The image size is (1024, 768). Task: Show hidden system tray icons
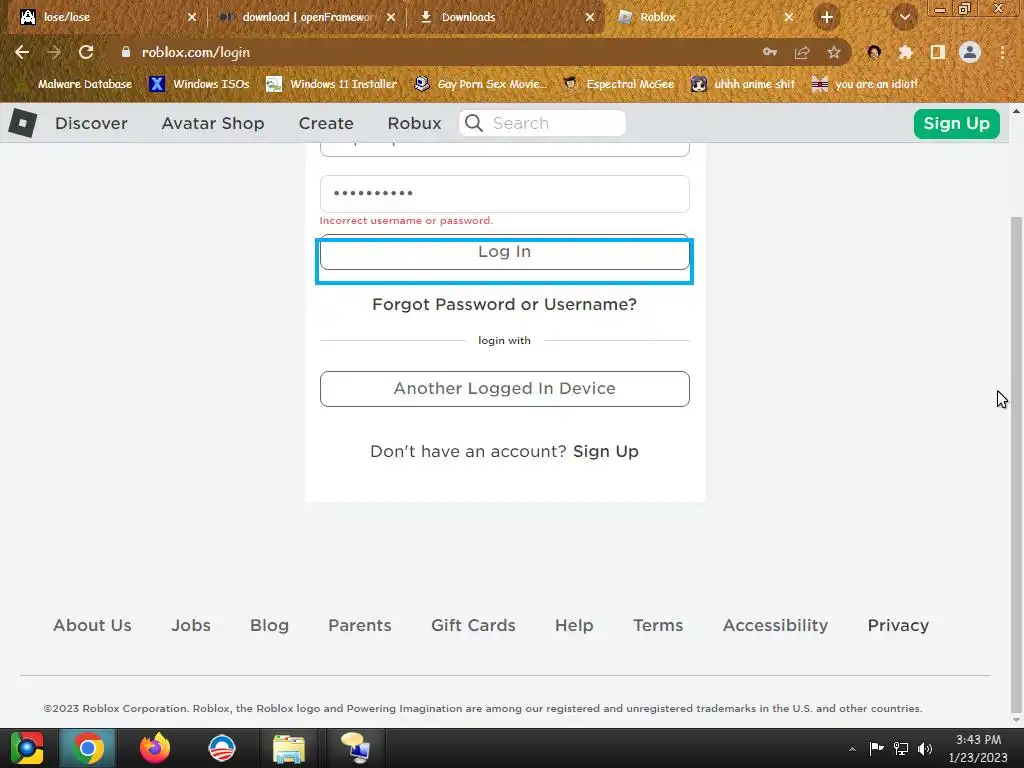[852, 749]
